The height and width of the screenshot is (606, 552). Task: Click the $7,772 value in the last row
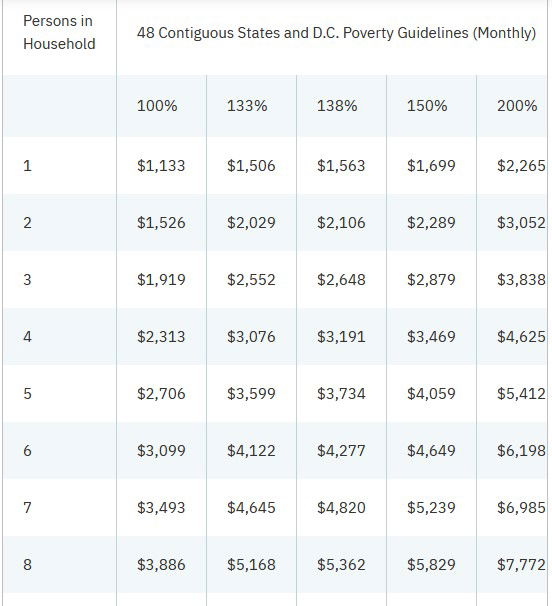[x=521, y=564]
